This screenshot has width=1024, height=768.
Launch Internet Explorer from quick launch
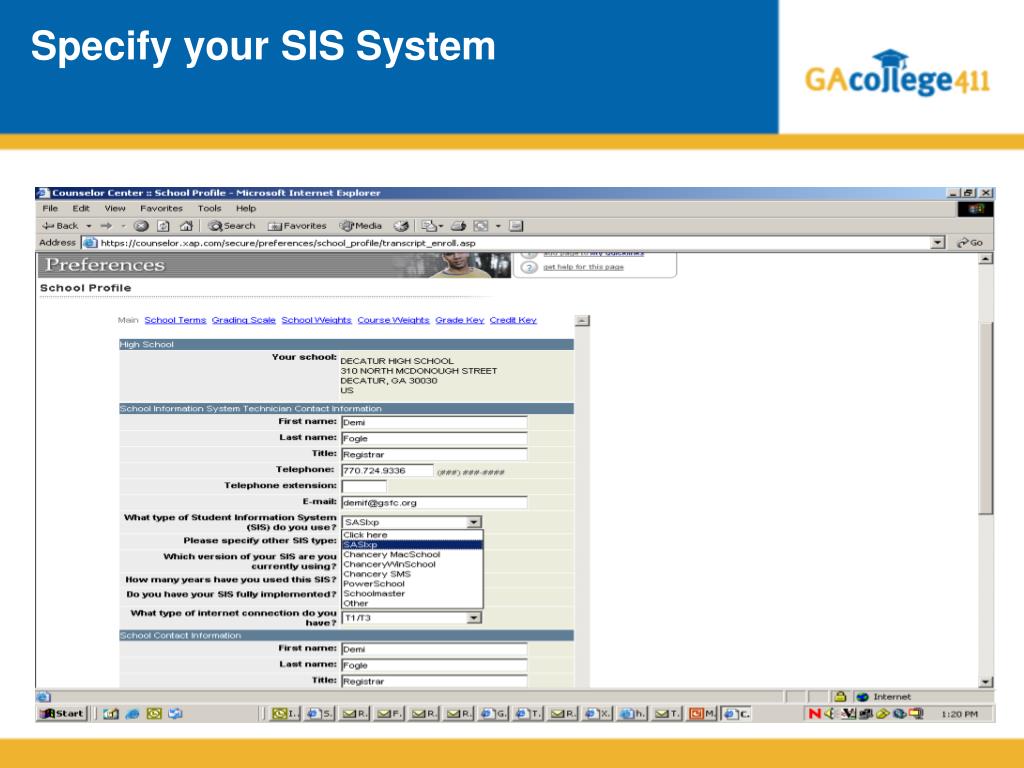133,714
